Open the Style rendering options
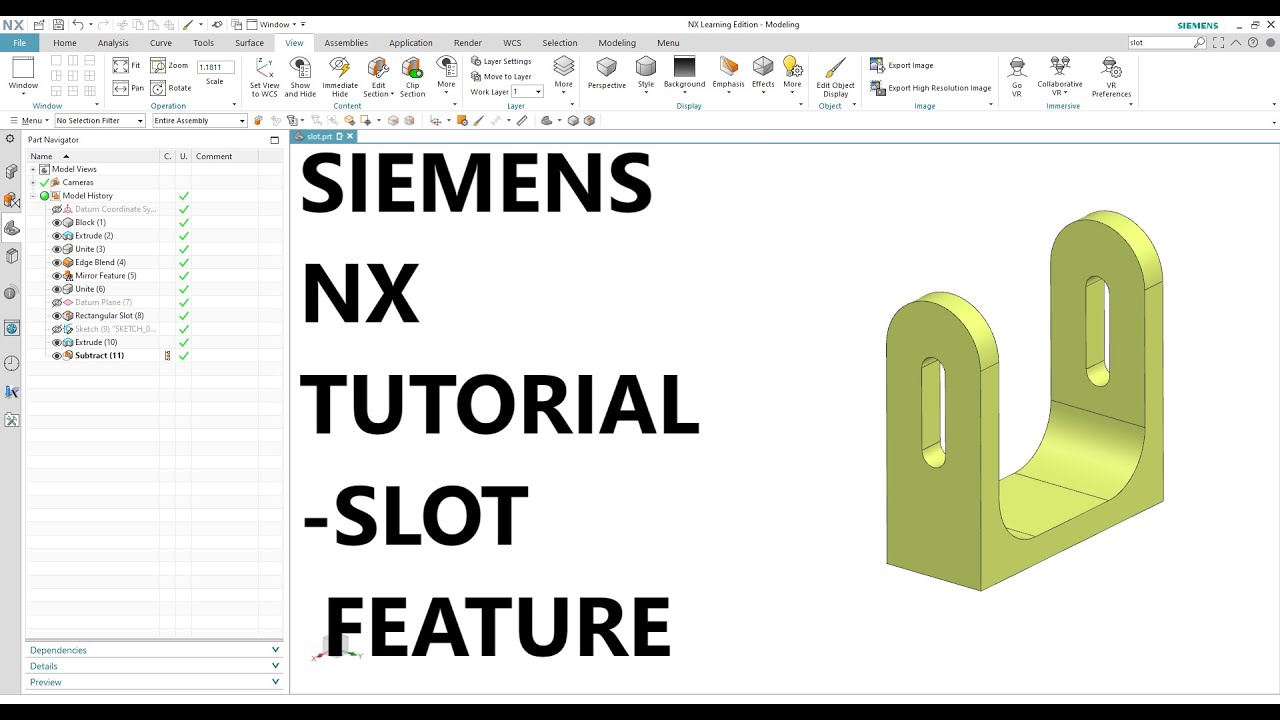This screenshot has height=720, width=1280. point(646,73)
